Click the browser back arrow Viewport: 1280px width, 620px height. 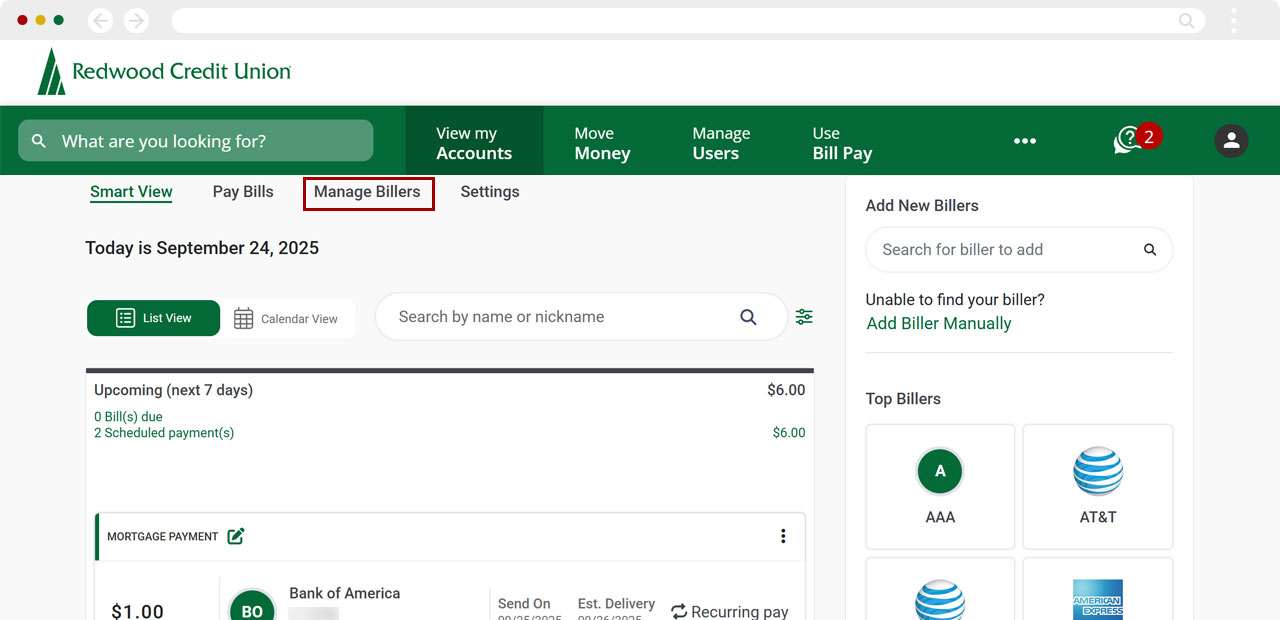(100, 19)
